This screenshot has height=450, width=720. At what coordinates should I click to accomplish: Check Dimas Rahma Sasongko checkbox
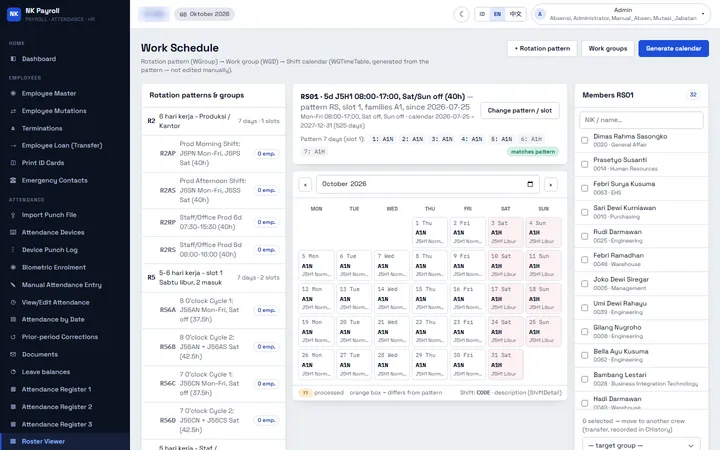(585, 140)
